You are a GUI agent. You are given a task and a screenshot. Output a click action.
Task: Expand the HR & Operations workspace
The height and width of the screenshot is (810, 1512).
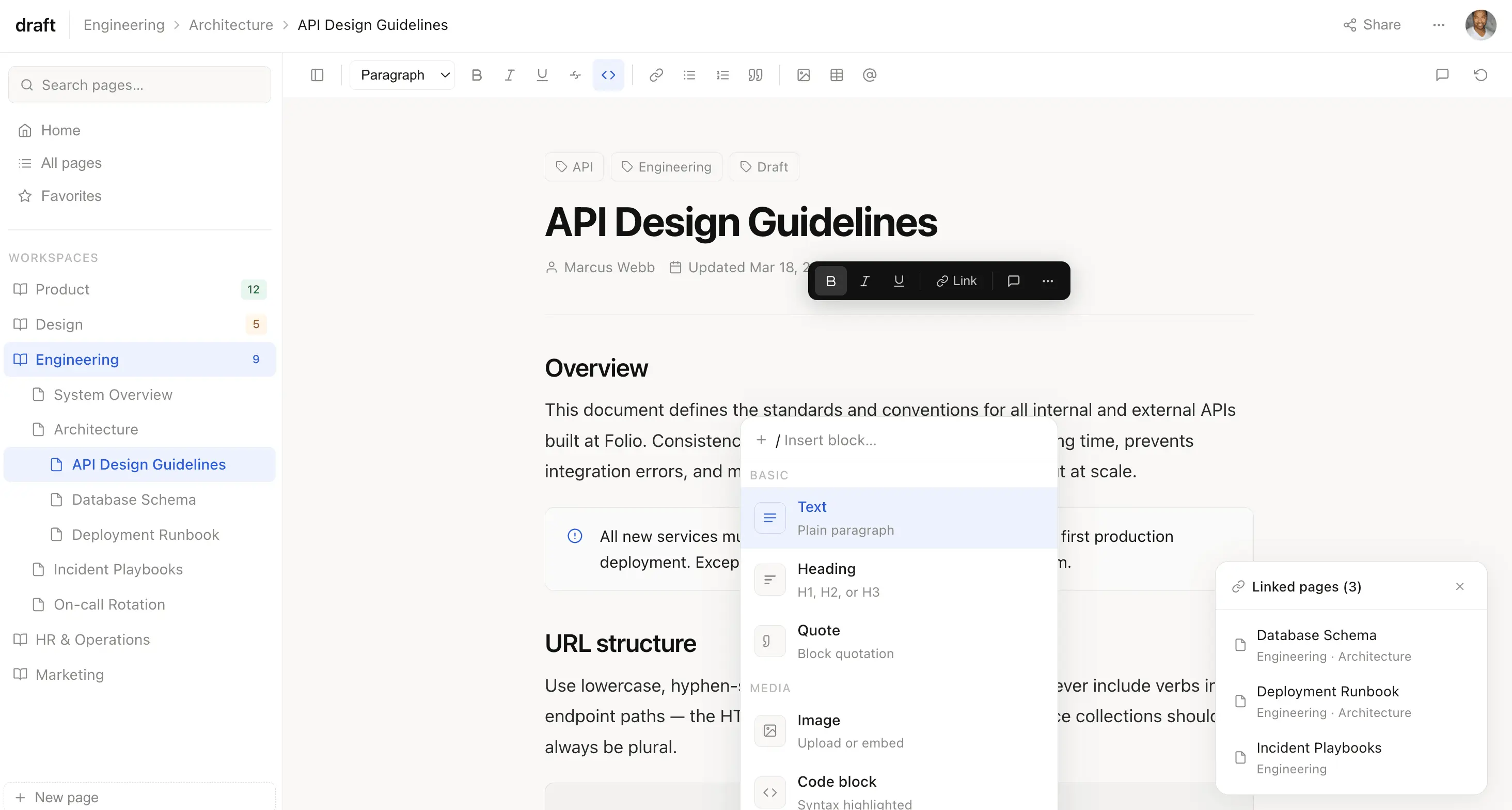point(140,640)
